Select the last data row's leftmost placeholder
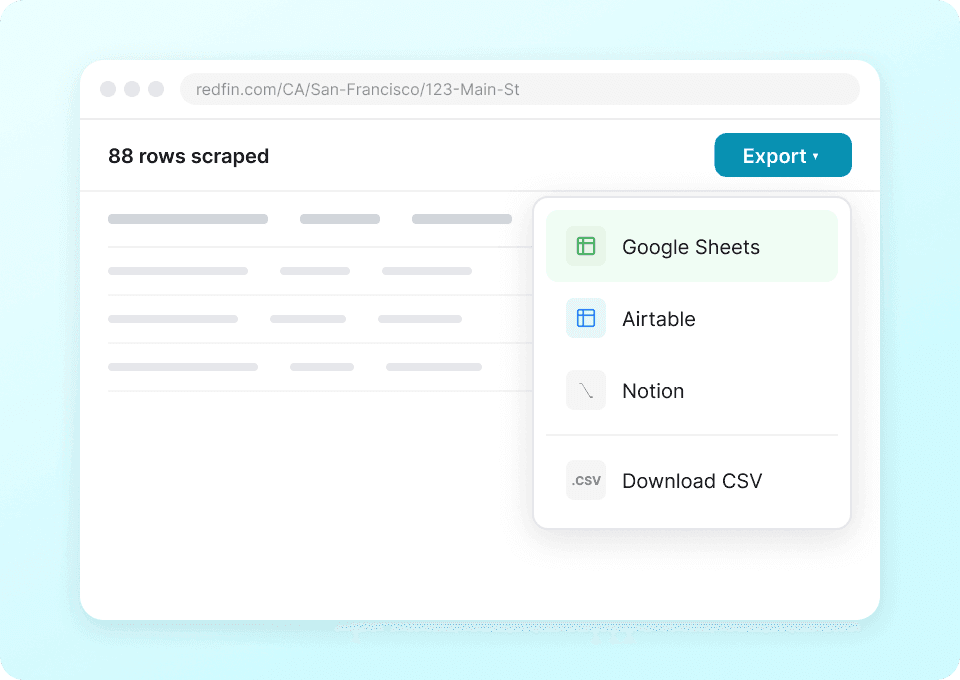 (183, 367)
